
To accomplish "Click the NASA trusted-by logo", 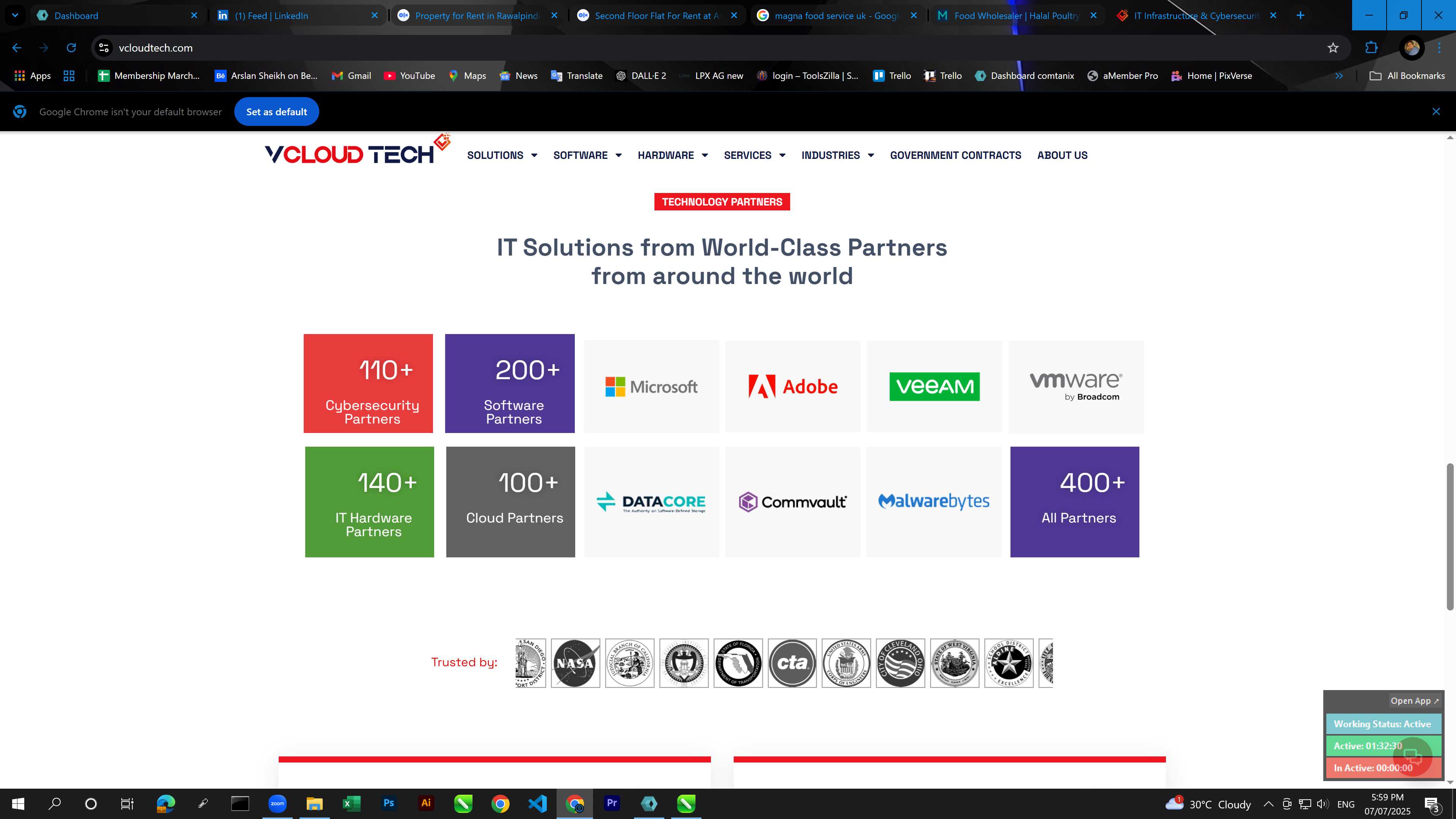I will (576, 663).
